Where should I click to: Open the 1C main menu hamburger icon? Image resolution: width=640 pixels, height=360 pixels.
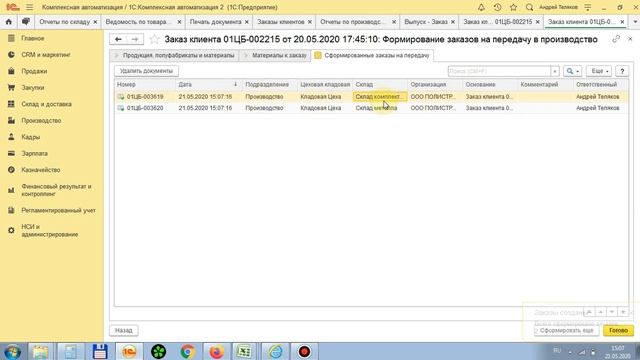click(x=29, y=7)
